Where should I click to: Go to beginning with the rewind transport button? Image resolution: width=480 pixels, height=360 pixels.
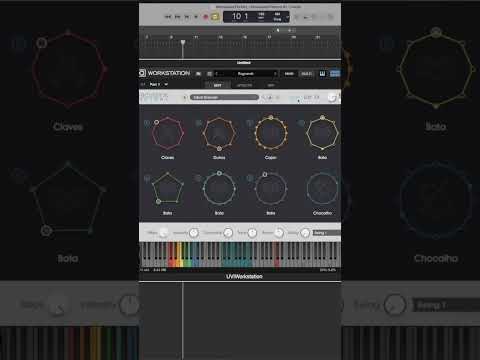click(x=168, y=17)
